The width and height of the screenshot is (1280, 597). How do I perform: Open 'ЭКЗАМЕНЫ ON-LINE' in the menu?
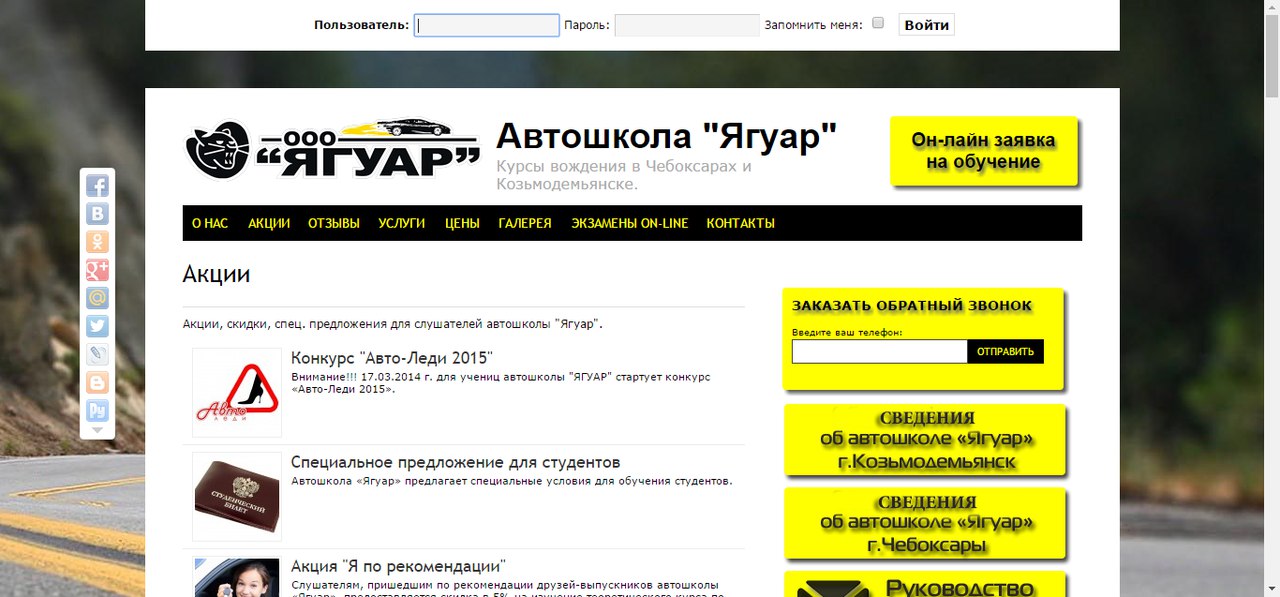[x=630, y=223]
